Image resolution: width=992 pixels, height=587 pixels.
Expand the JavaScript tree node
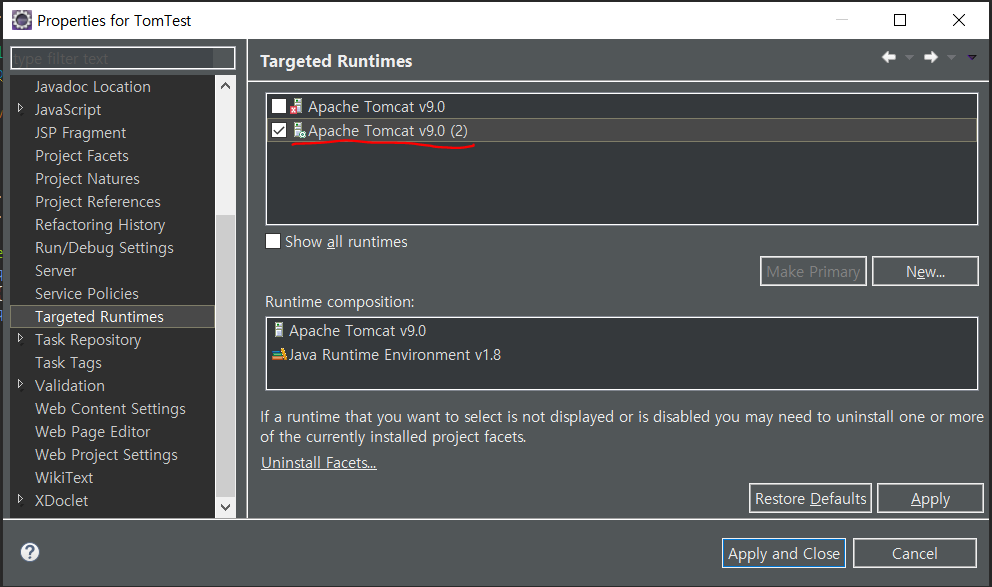pyautogui.click(x=20, y=109)
